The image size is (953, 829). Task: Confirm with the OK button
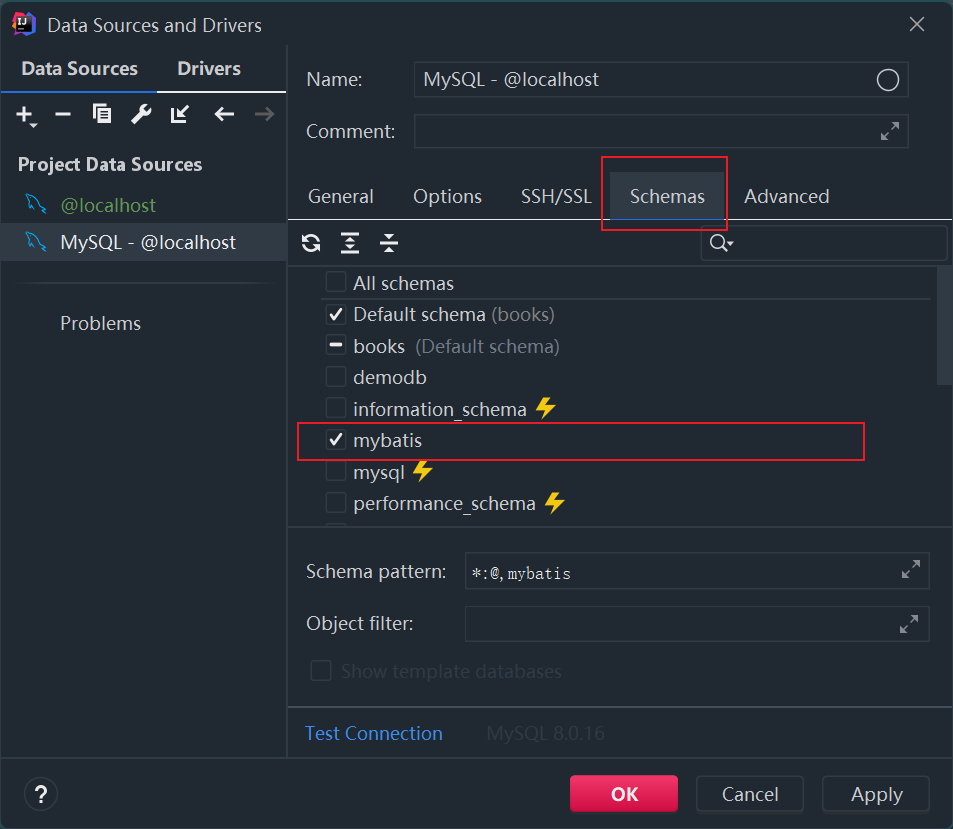(x=624, y=794)
